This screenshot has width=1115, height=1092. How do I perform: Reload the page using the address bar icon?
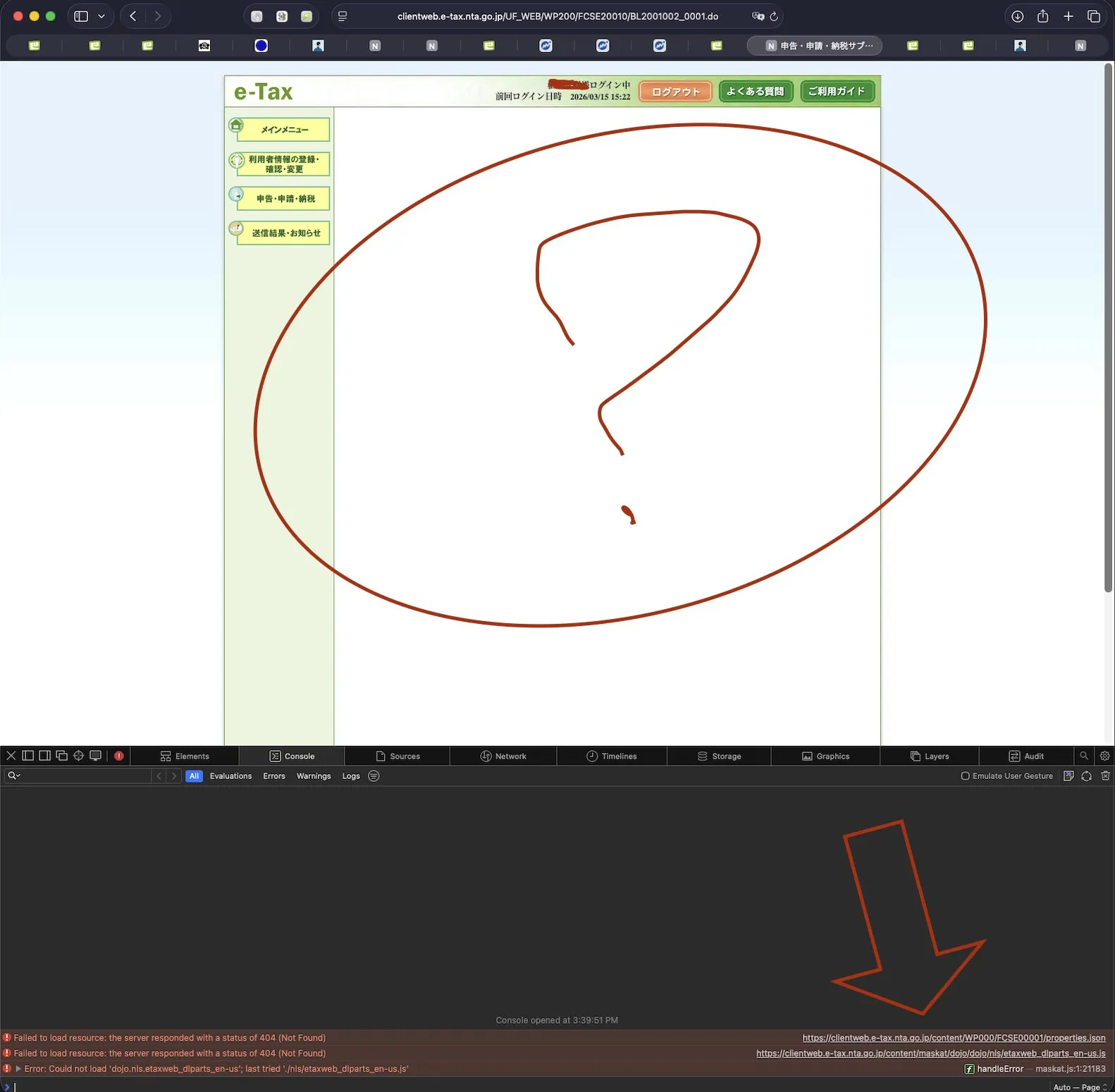click(774, 16)
